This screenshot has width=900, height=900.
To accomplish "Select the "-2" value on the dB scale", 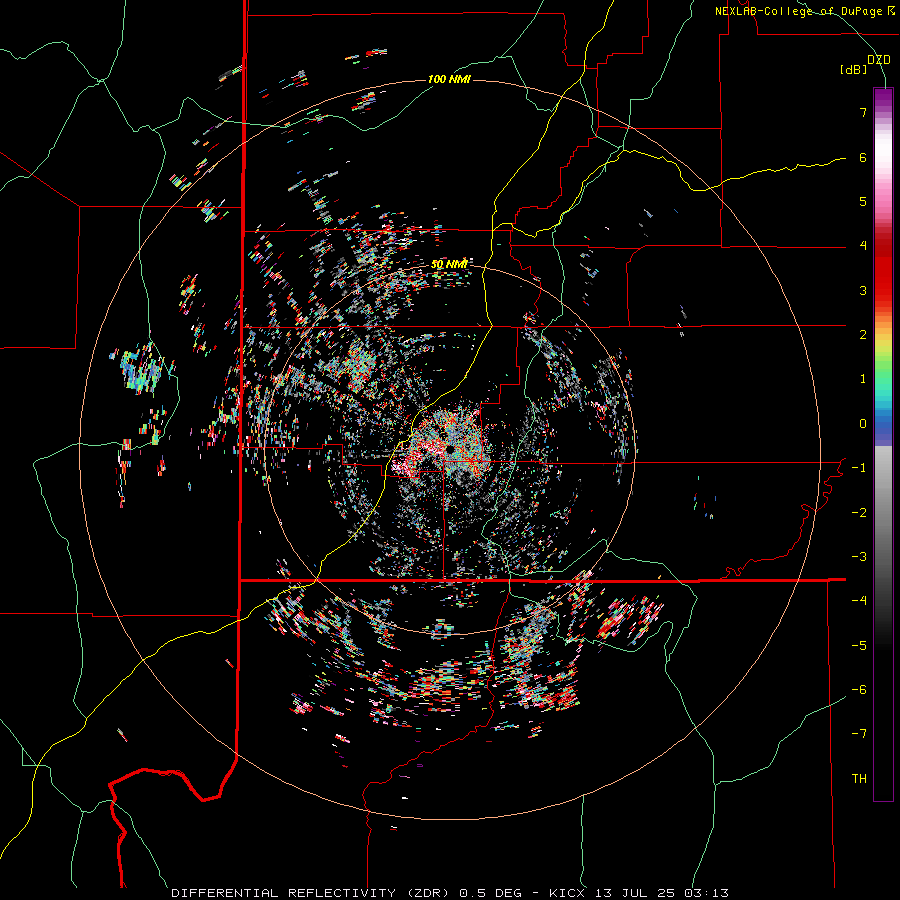I will pyautogui.click(x=859, y=513).
